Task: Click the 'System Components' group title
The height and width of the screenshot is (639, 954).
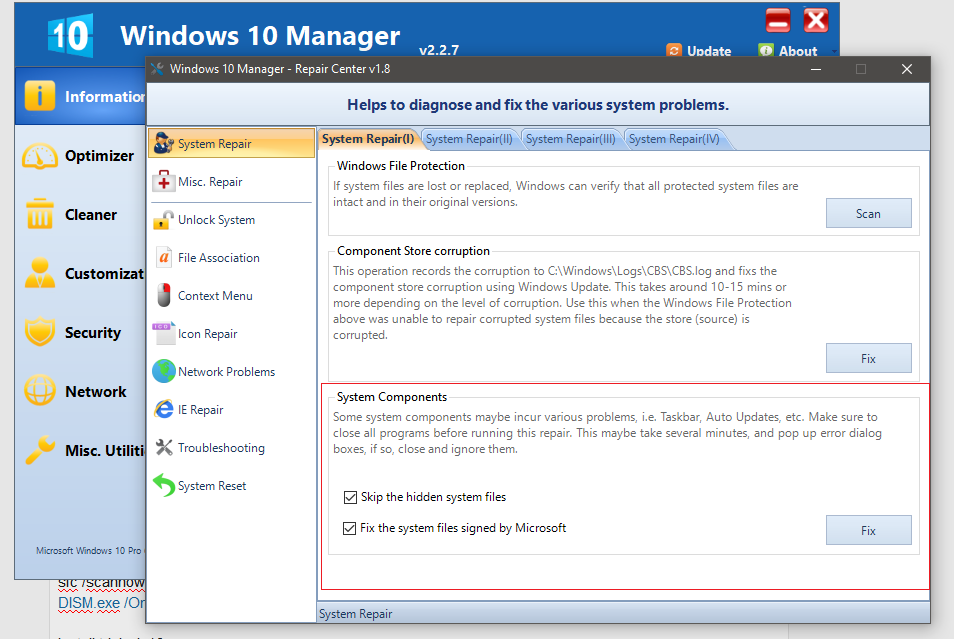Action: (x=392, y=397)
